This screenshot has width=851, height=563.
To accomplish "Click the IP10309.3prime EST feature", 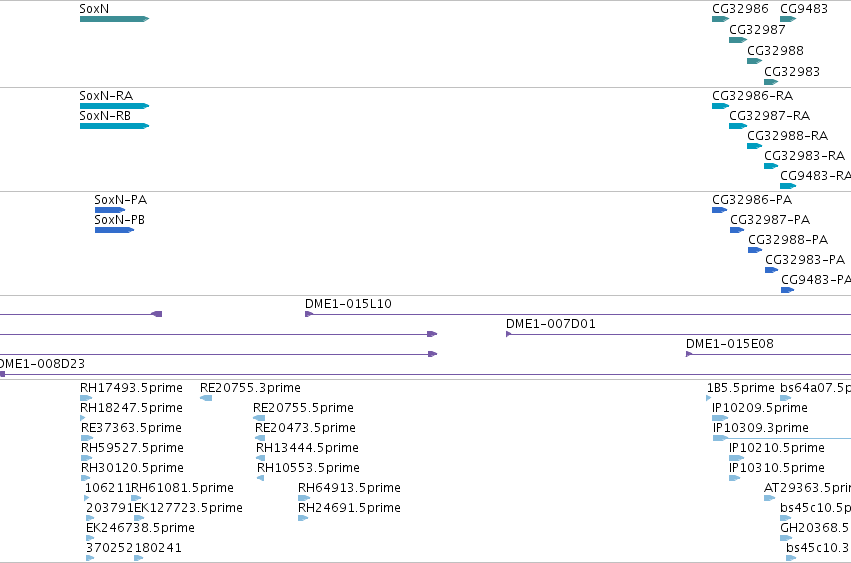I will pos(782,438).
